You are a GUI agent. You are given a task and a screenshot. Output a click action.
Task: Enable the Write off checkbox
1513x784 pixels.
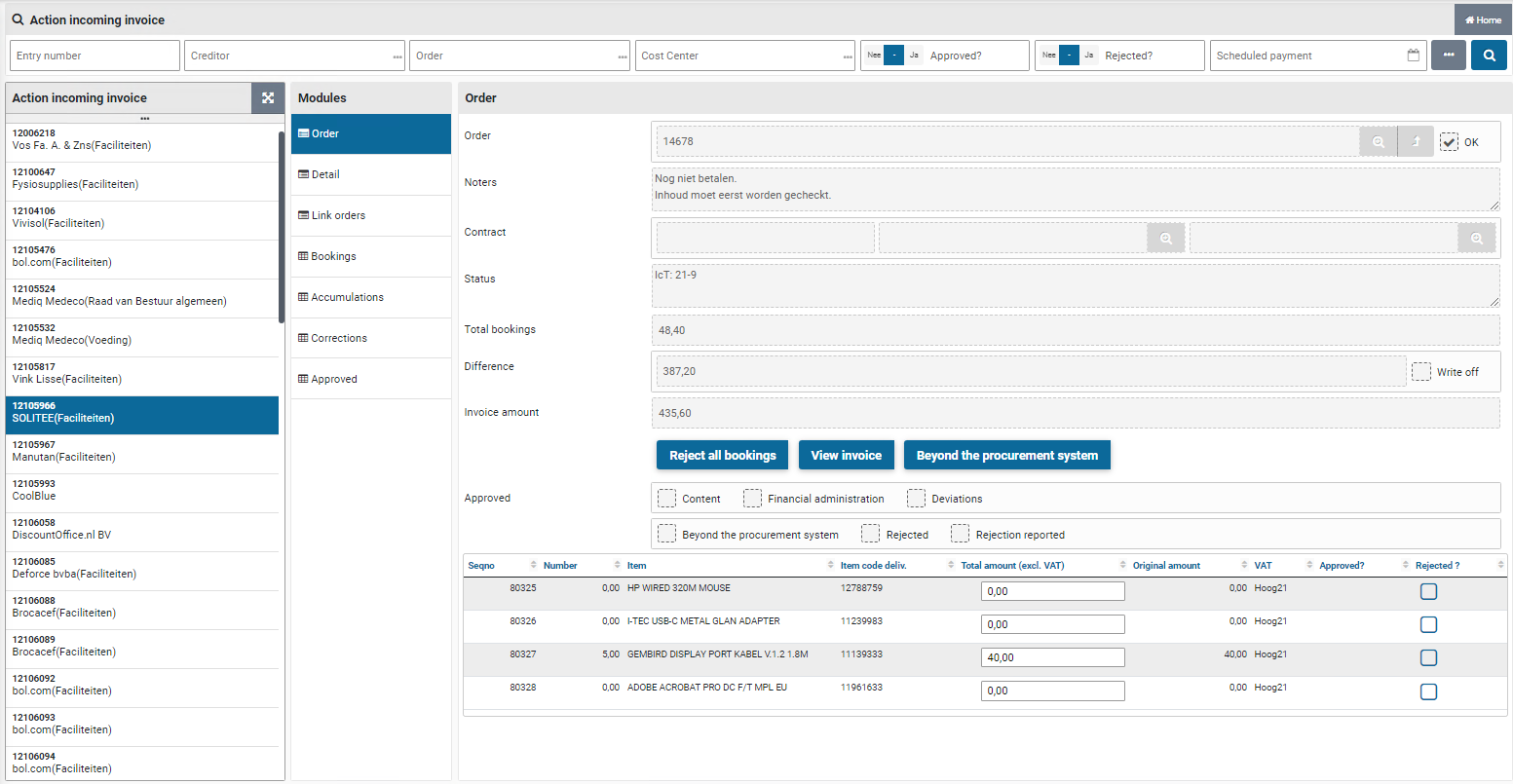(1421, 372)
